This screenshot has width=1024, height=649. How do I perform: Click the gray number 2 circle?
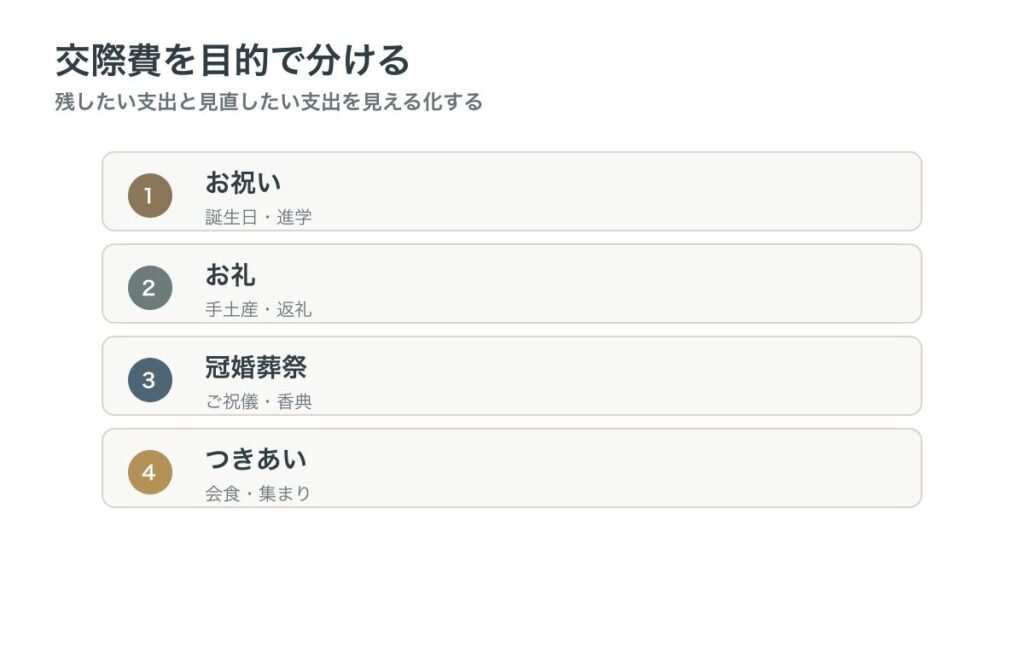point(150,287)
